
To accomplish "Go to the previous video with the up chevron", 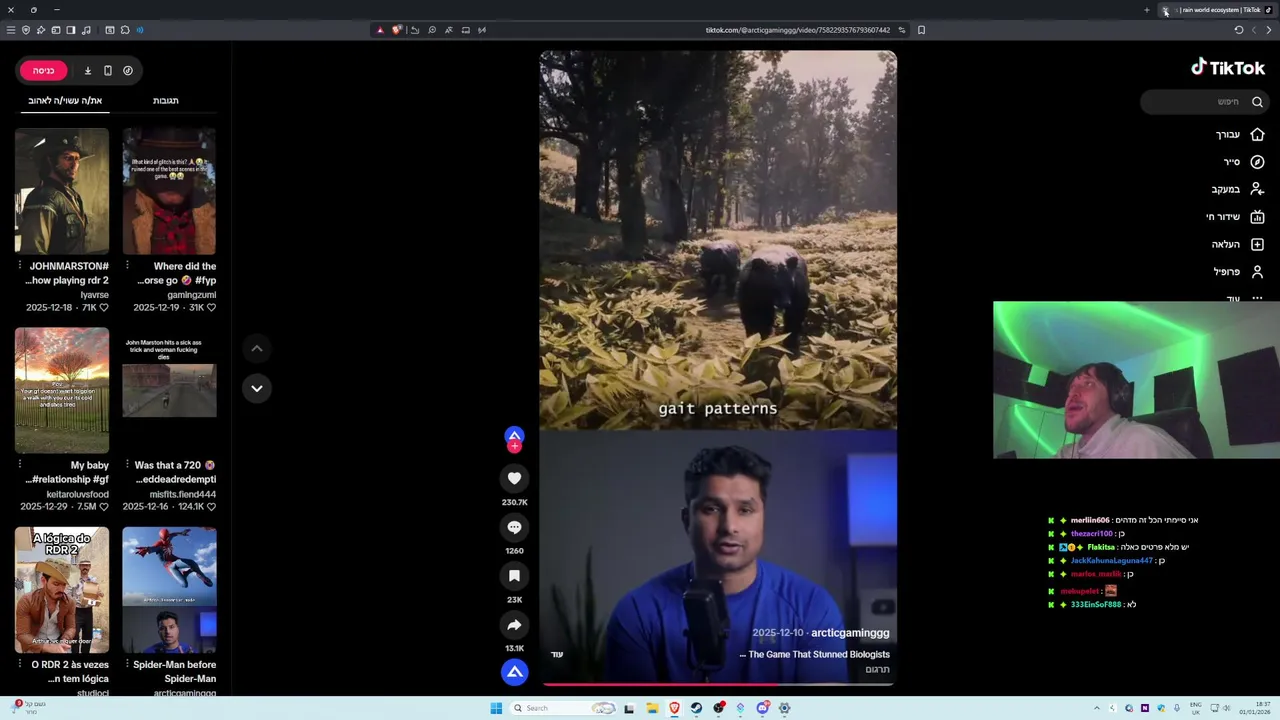I will (257, 348).
